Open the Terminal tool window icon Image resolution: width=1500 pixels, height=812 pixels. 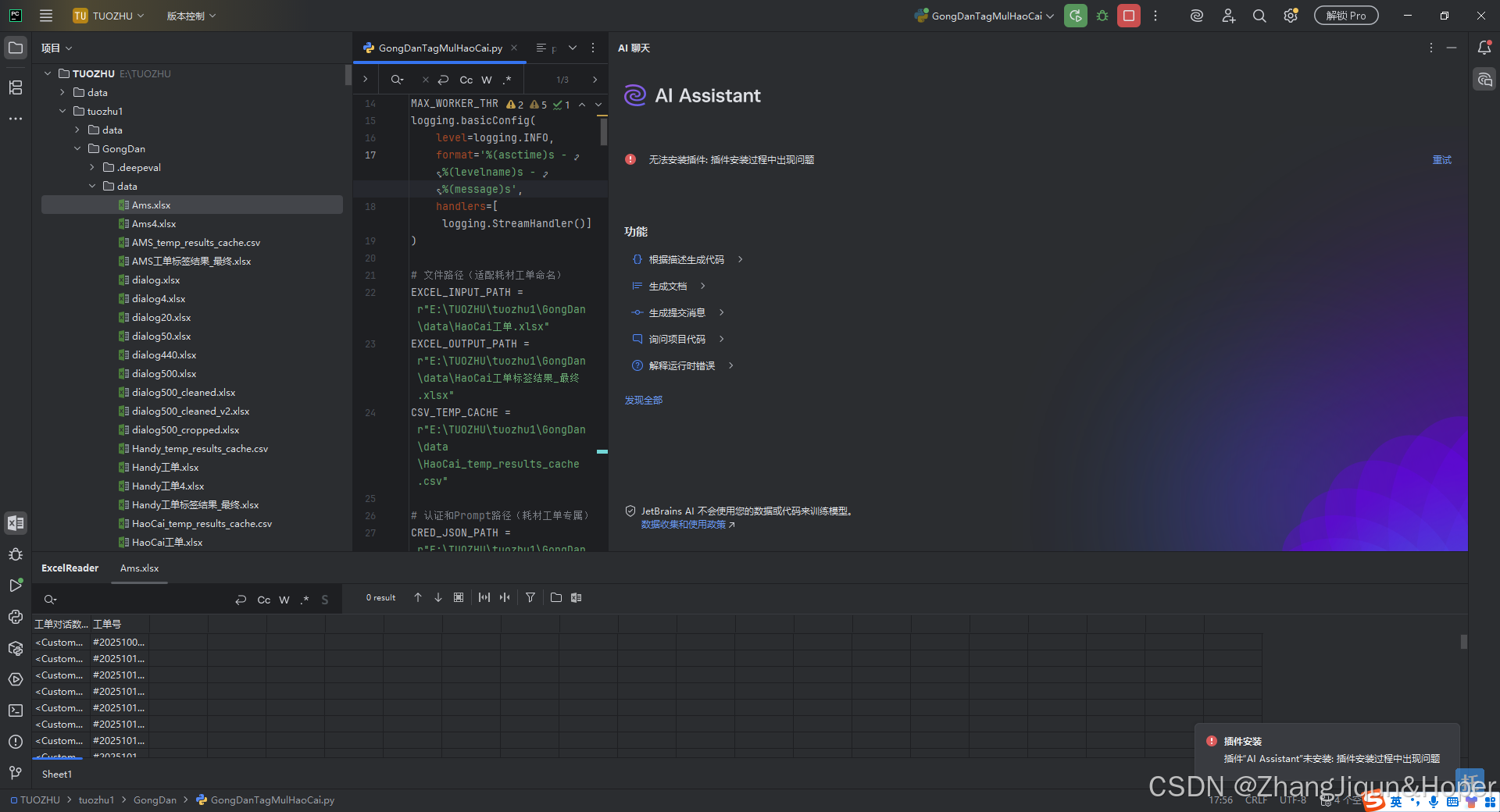point(16,710)
